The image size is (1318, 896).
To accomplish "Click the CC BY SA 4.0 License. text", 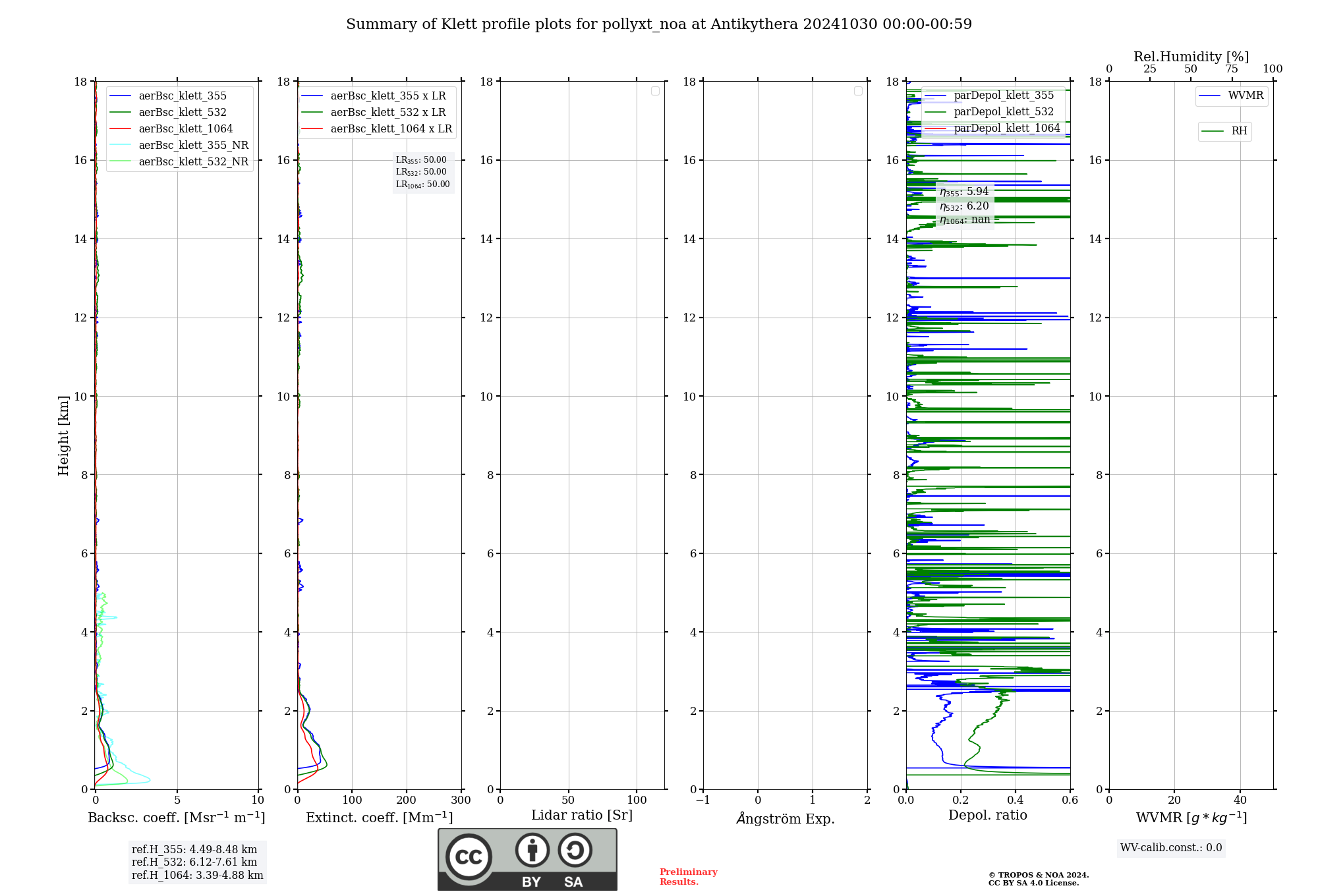I will 1034,883.
